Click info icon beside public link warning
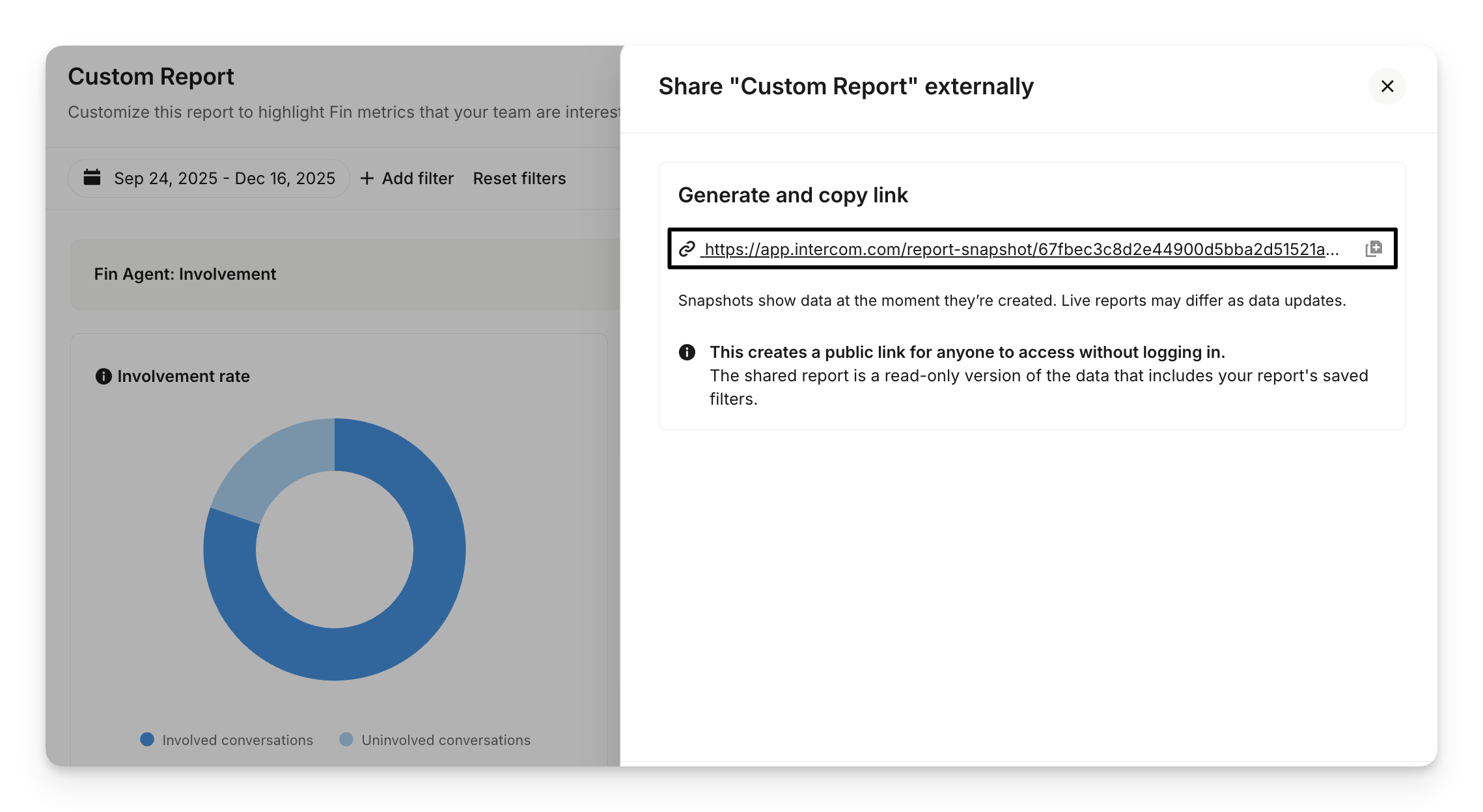Screen dimensions: 1483x812 (687, 352)
